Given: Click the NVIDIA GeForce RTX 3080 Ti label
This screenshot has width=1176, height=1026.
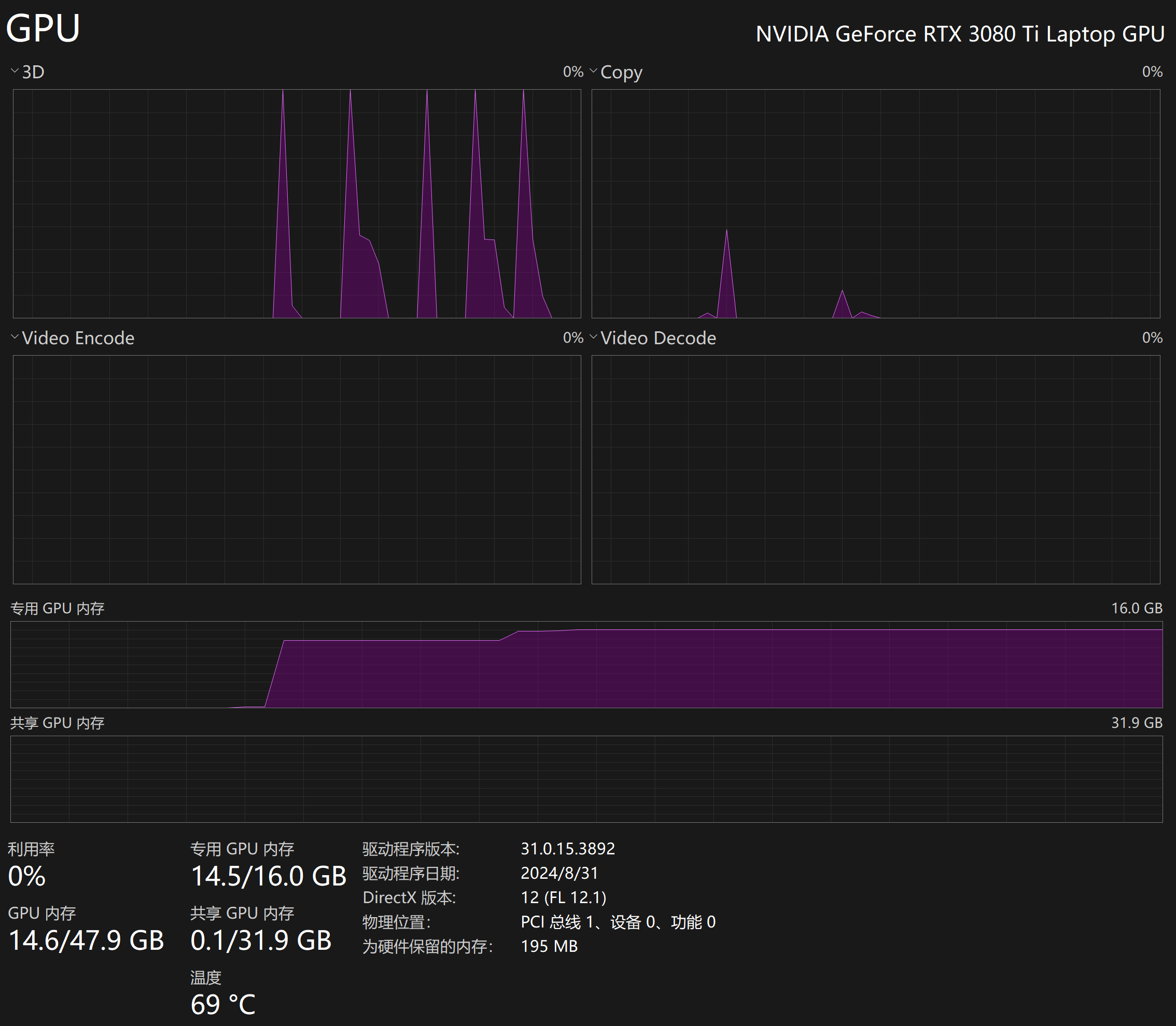Looking at the screenshot, I should [x=960, y=34].
